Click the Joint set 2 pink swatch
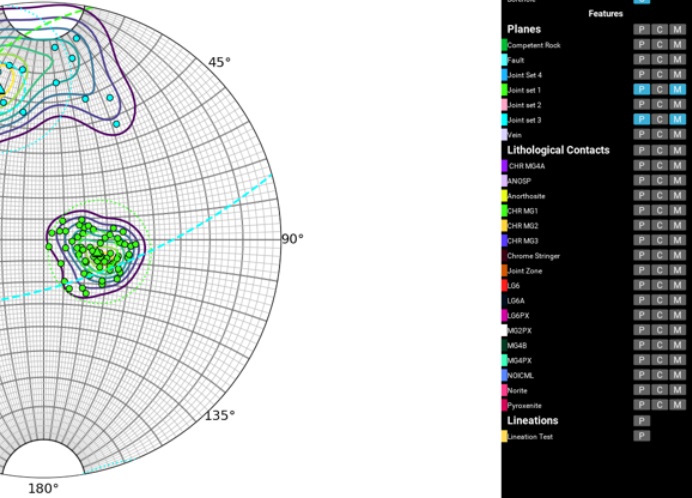Image resolution: width=692 pixels, height=498 pixels. pyautogui.click(x=504, y=105)
